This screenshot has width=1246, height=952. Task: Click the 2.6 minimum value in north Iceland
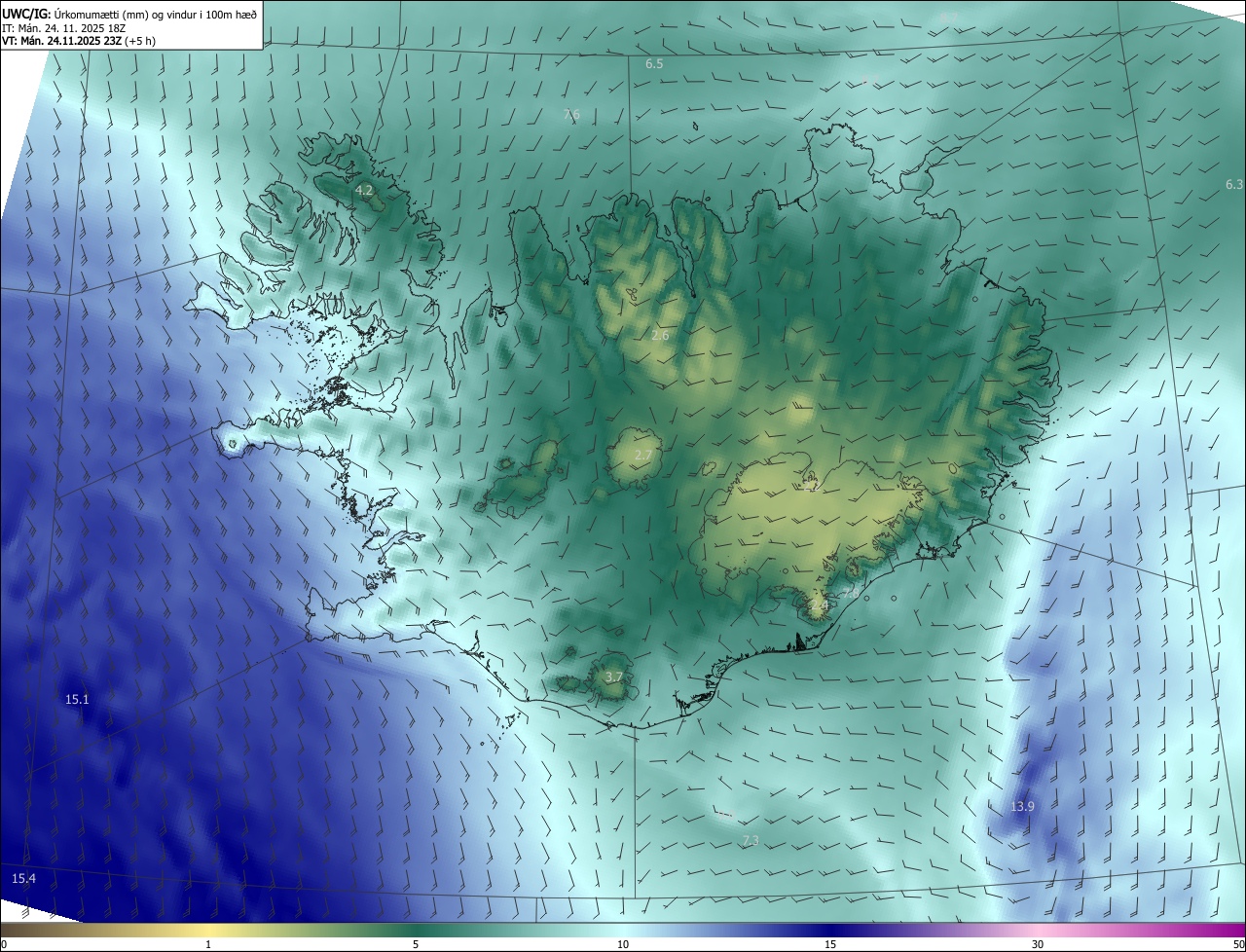660,336
